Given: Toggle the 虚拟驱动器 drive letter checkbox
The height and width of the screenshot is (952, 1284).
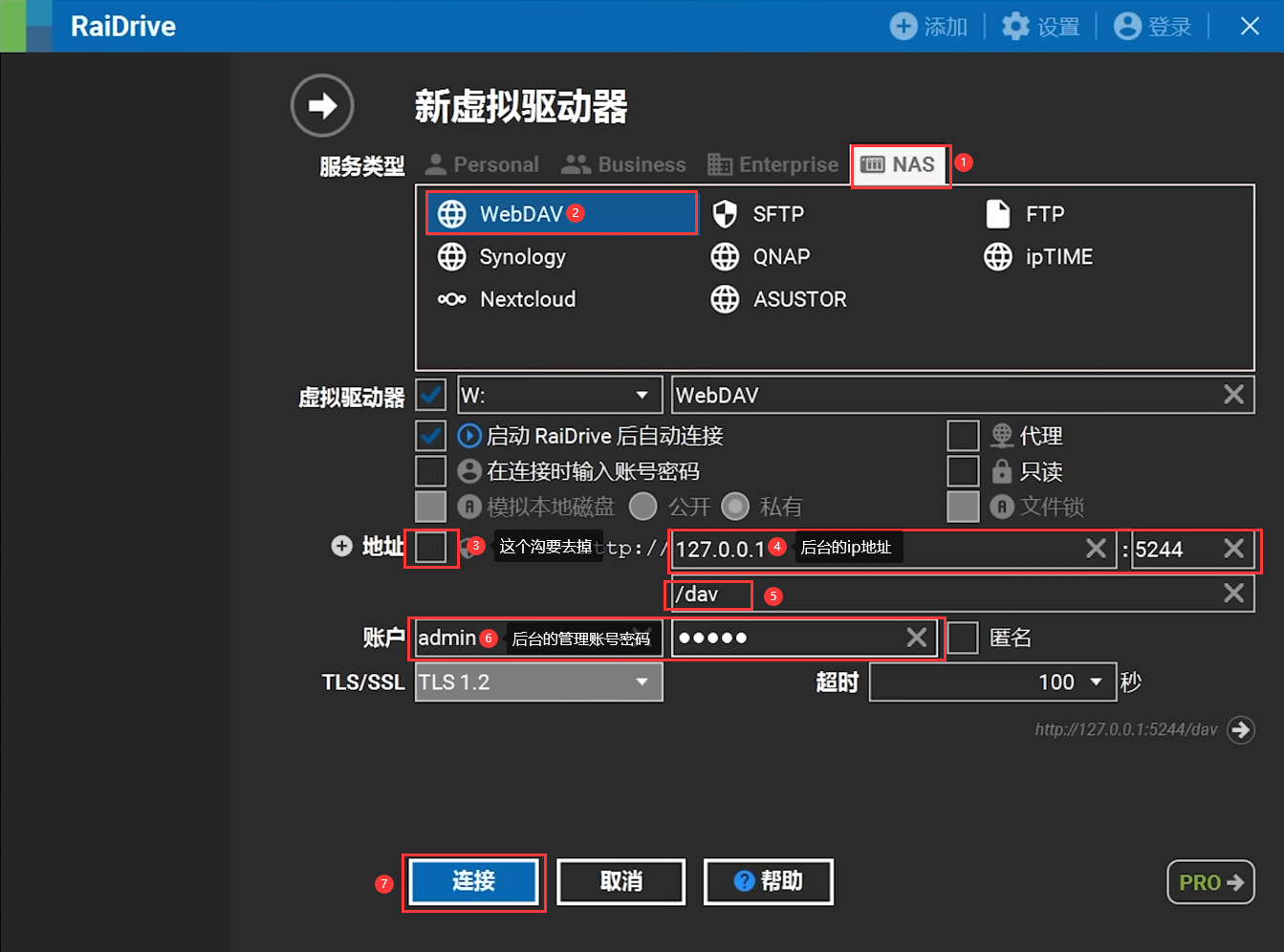Looking at the screenshot, I should coord(431,395).
